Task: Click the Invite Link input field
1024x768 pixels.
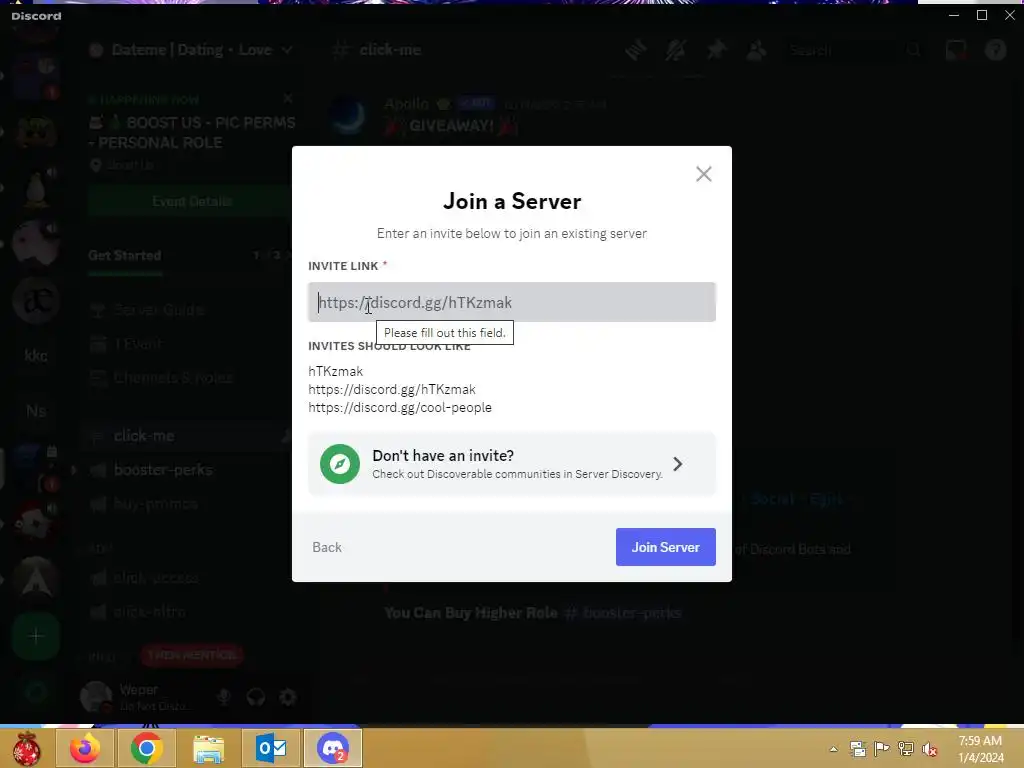Action: point(512,302)
